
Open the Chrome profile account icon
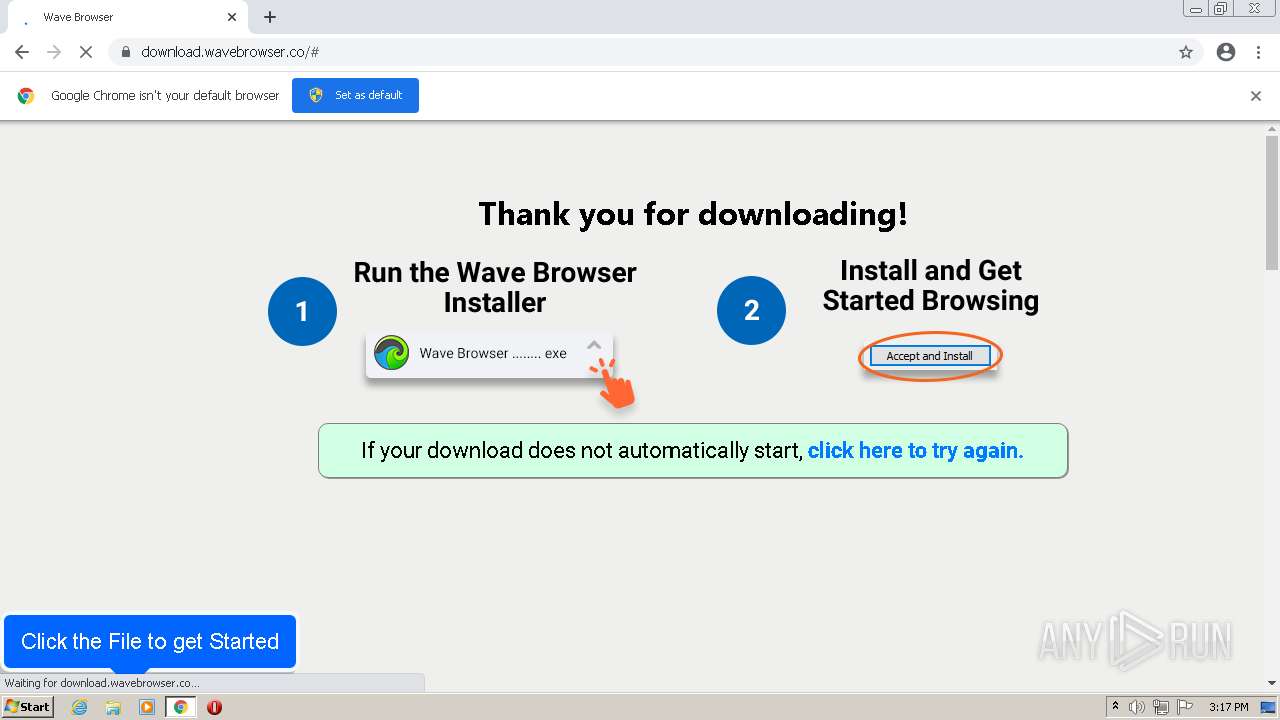(1226, 52)
